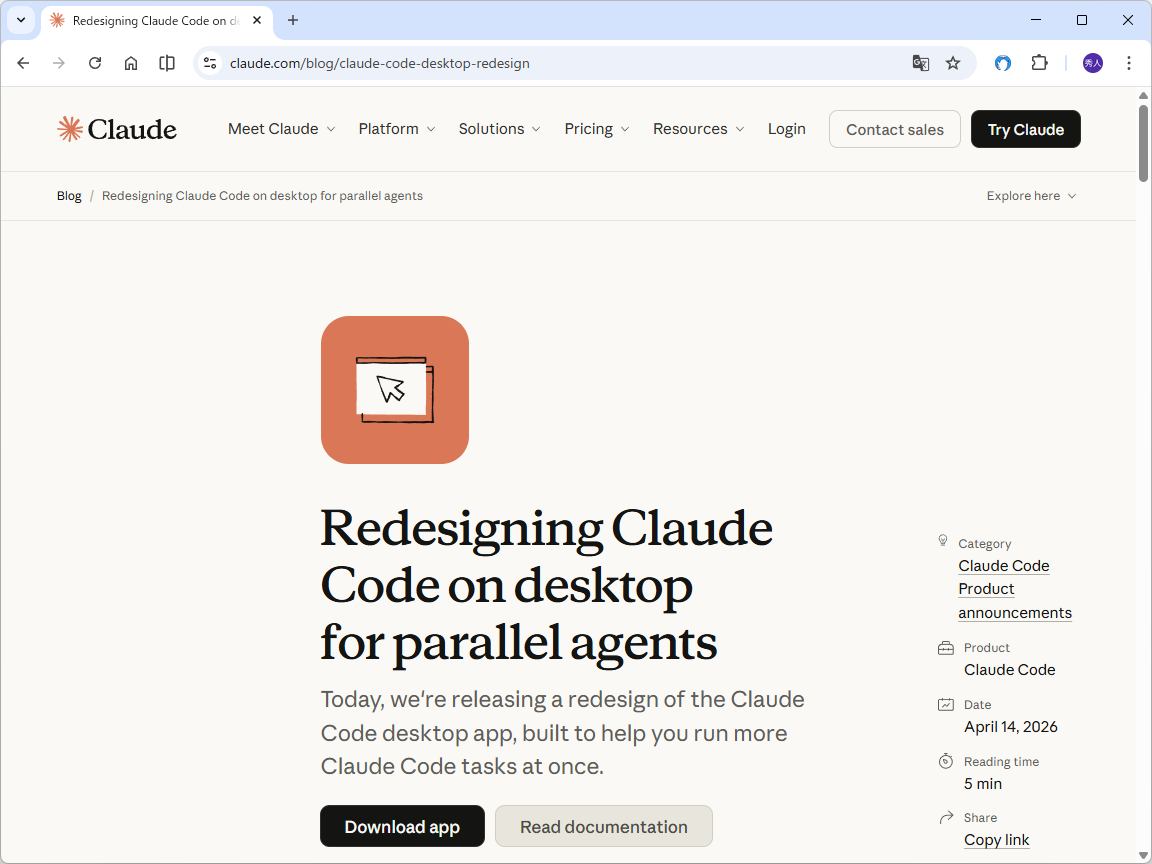The width and height of the screenshot is (1152, 864).
Task: Click the 5 min reading time text
Action: point(983,784)
